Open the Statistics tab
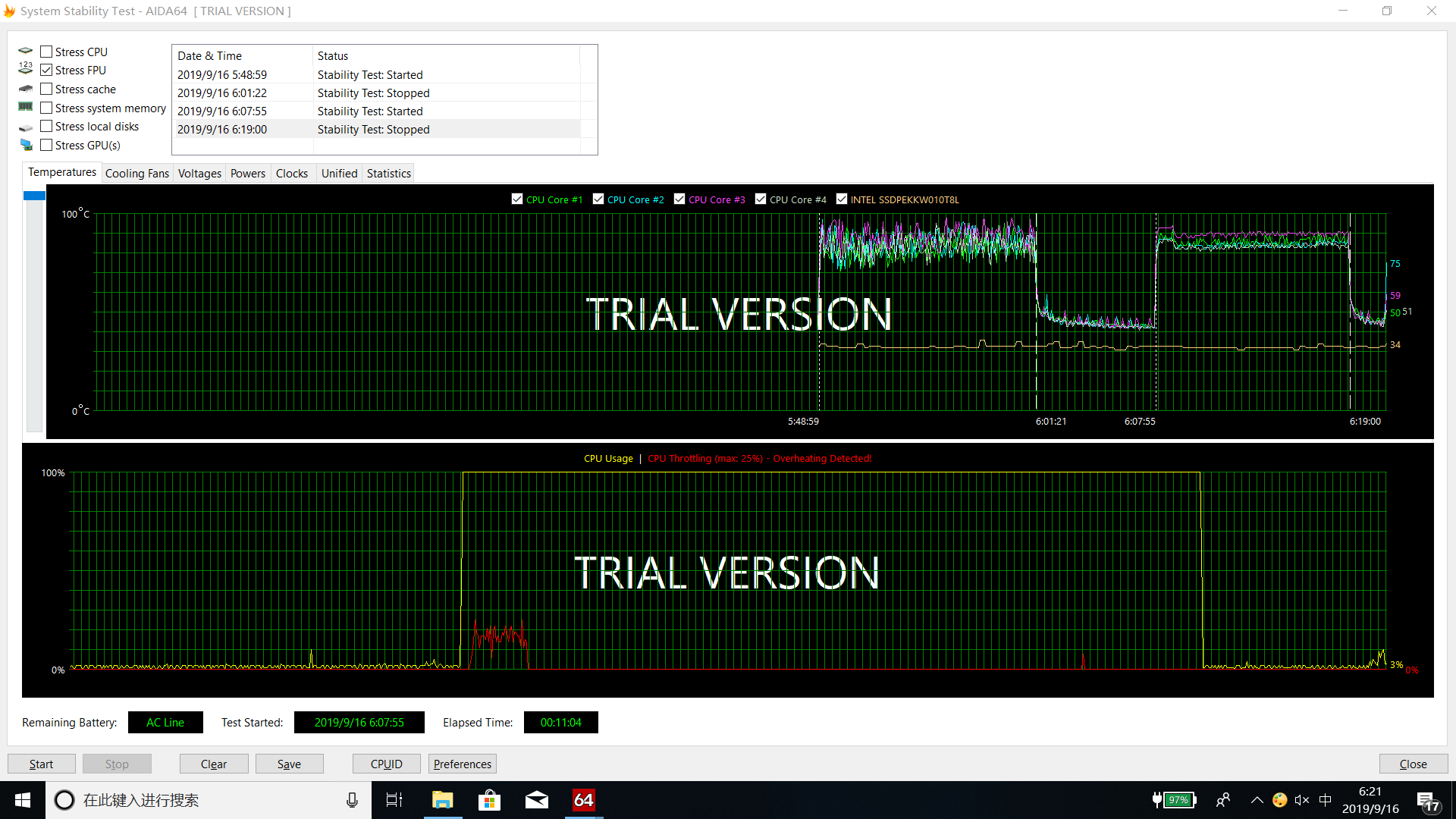 tap(388, 173)
